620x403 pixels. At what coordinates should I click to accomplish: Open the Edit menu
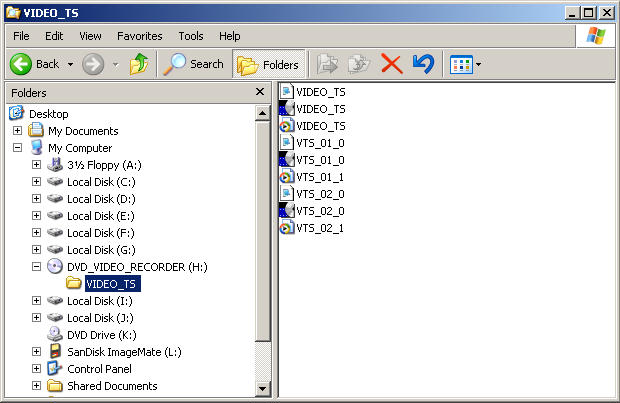point(54,36)
